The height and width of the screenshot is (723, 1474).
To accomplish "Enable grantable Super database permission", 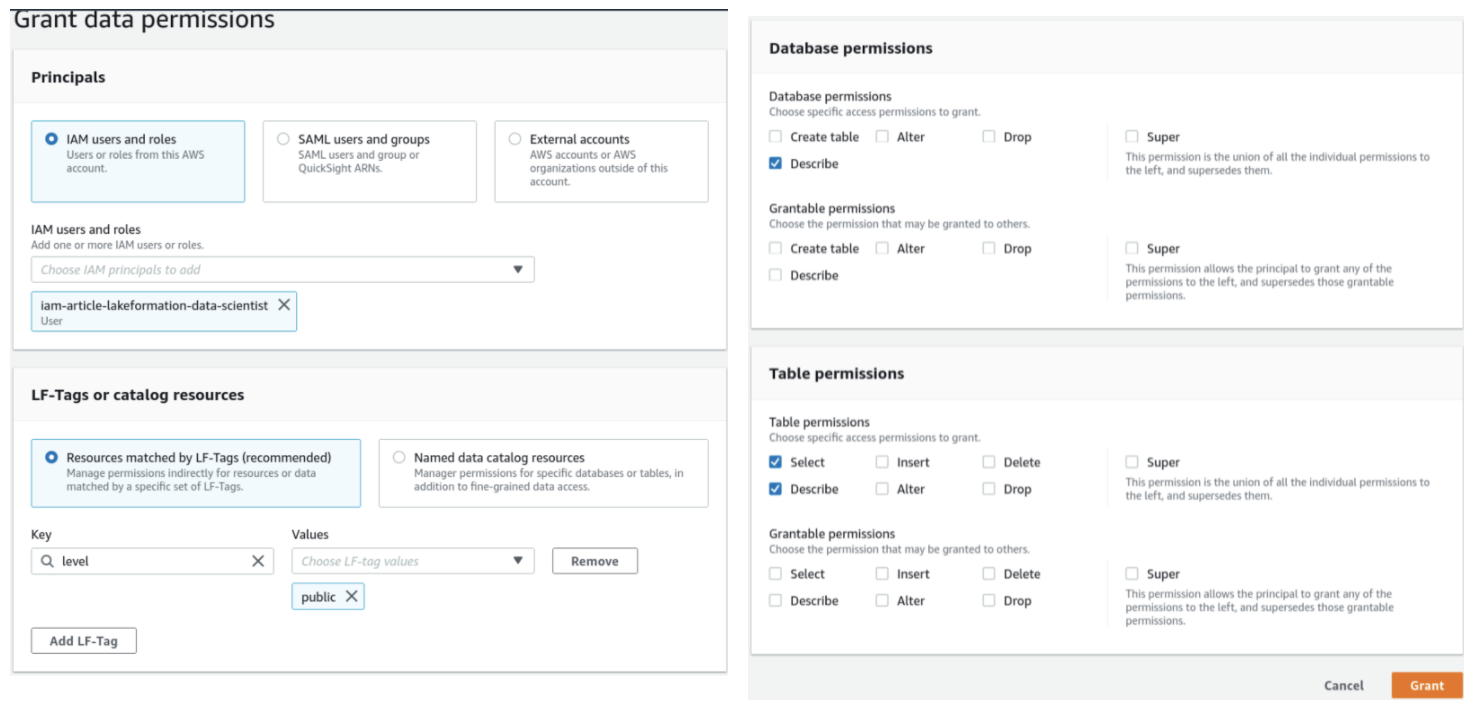I will click(1131, 248).
